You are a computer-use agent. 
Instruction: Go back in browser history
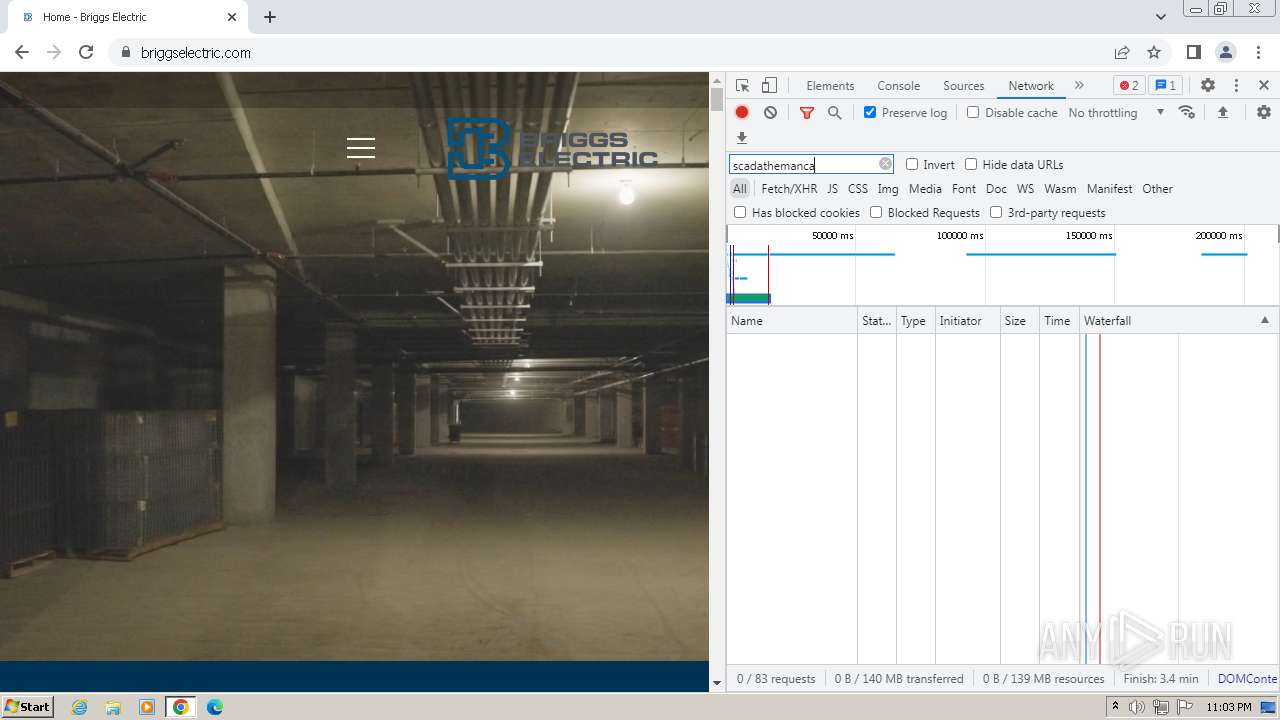click(x=22, y=52)
